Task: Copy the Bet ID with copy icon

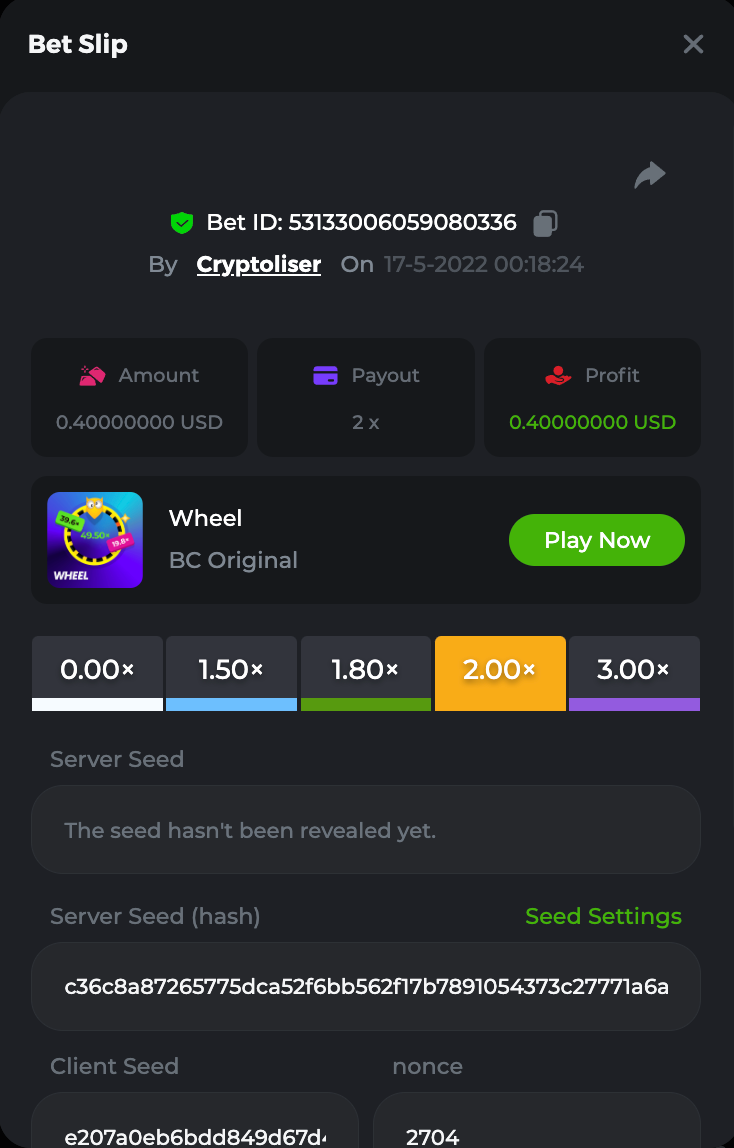Action: tap(545, 223)
